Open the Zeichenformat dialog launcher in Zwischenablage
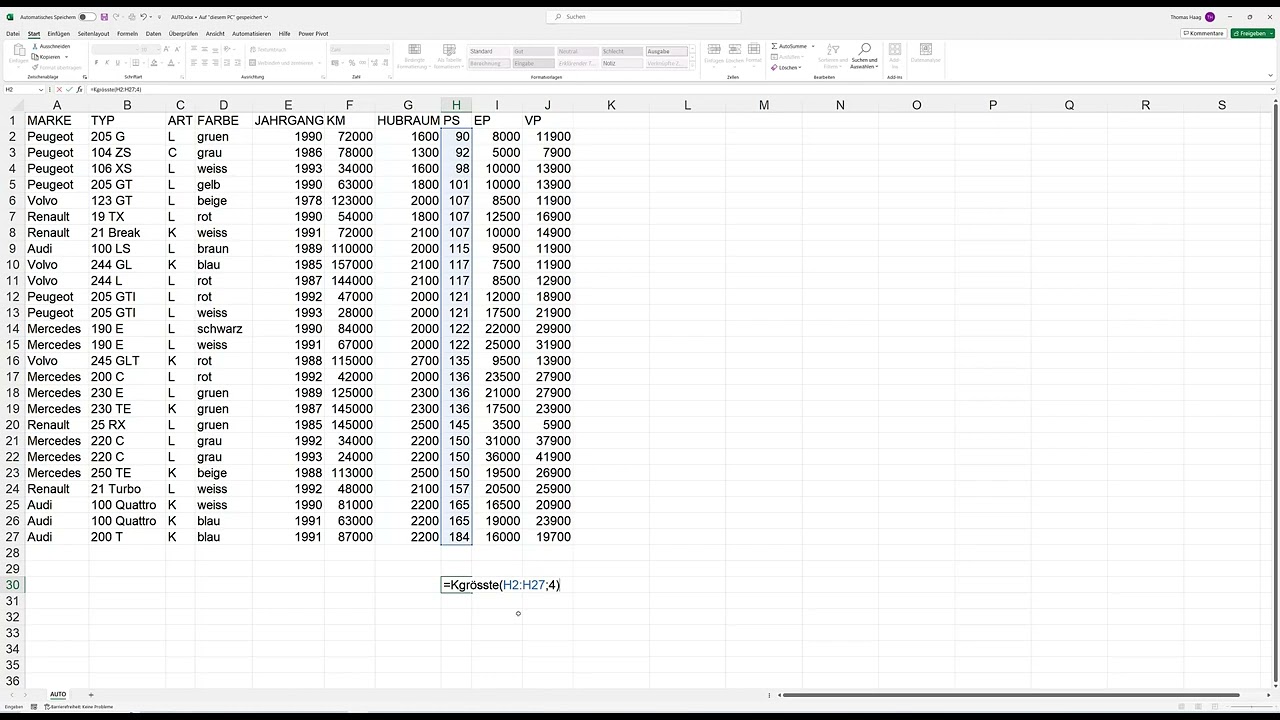The height and width of the screenshot is (720, 1280). click(84, 77)
